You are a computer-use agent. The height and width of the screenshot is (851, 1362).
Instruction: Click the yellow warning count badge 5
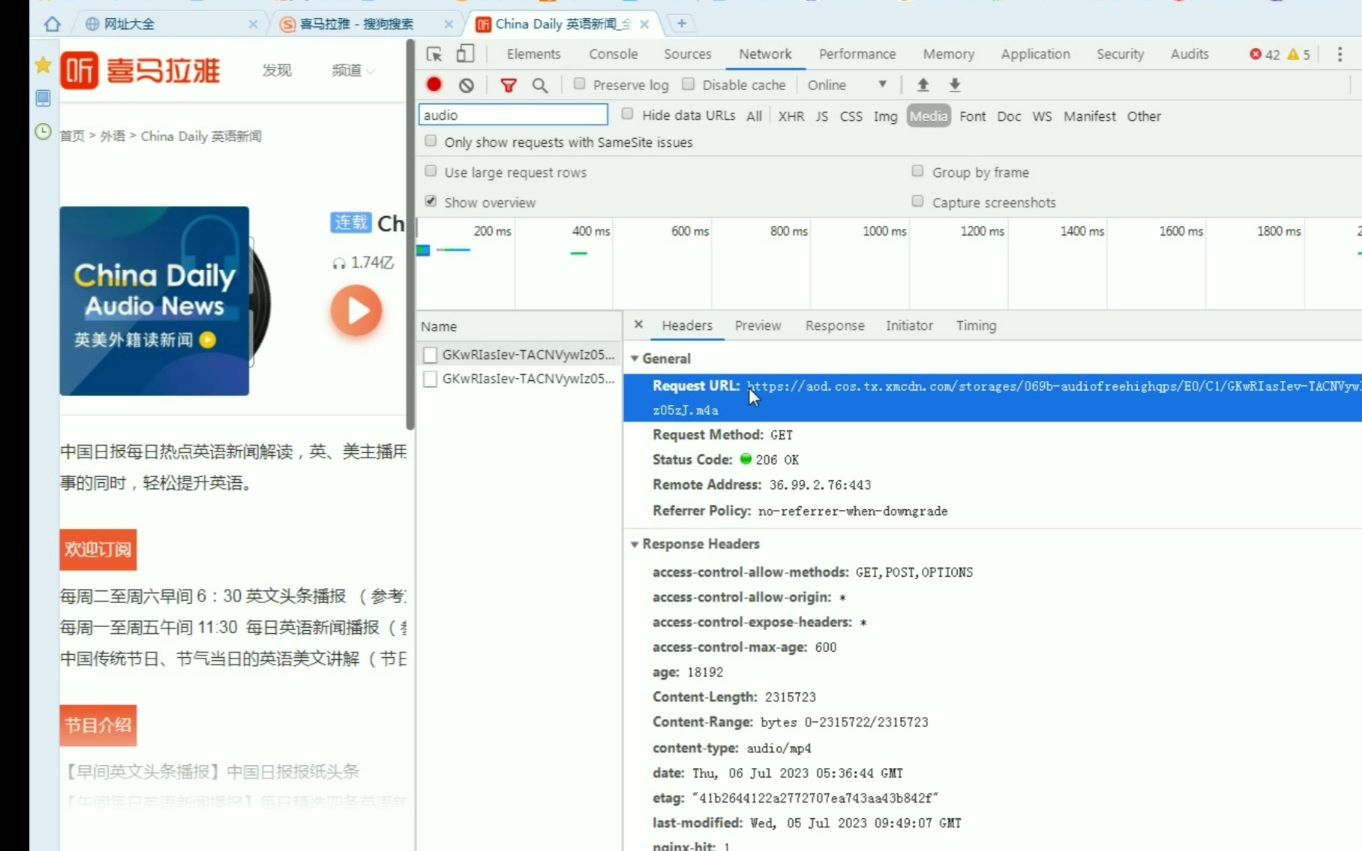1298,55
